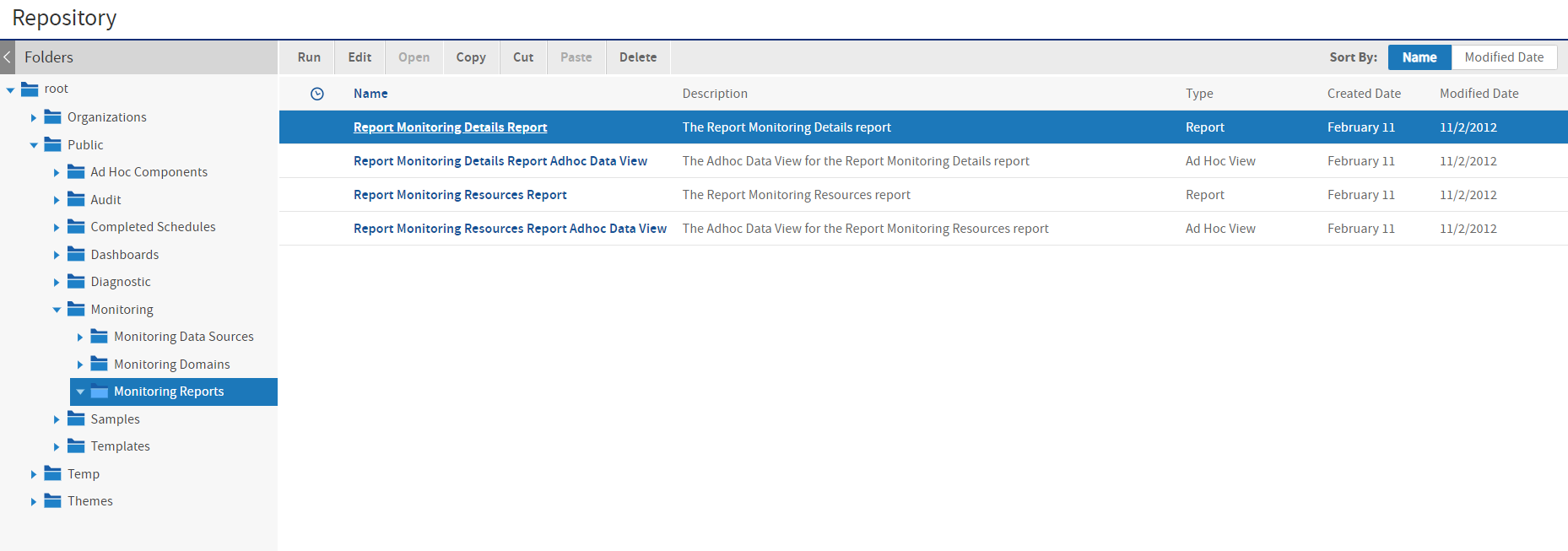Click the Completed Schedules folder icon
The height and width of the screenshot is (551, 1568).
point(76,226)
